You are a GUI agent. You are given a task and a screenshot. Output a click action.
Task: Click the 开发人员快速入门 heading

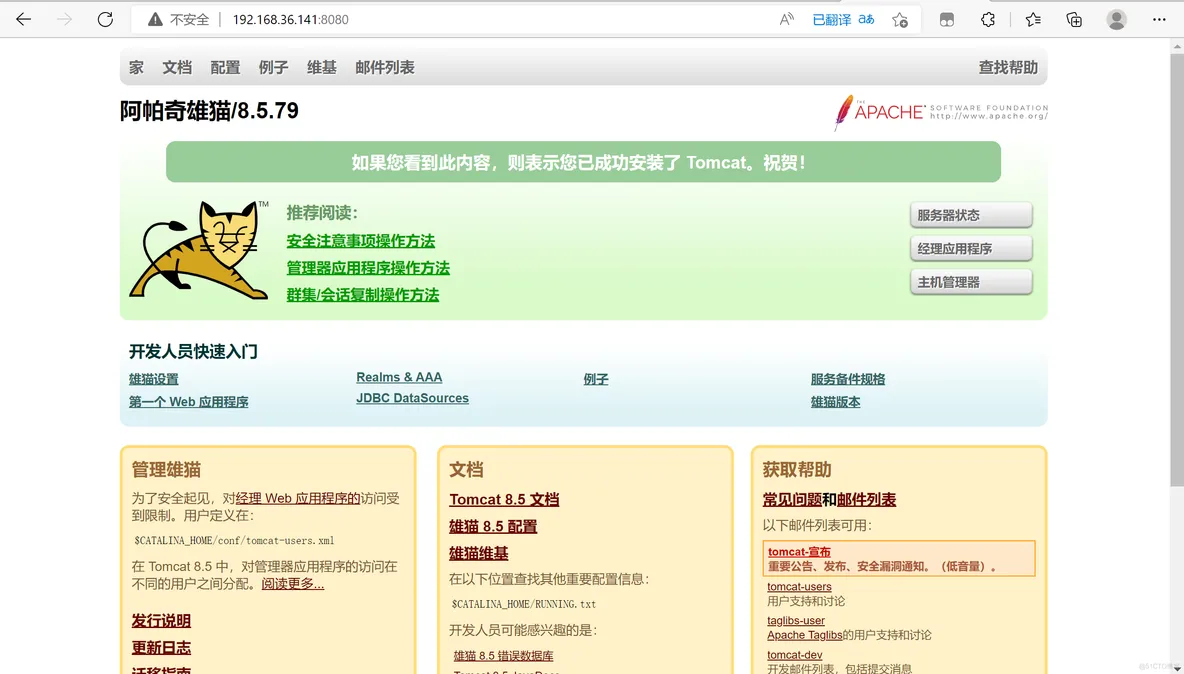193,351
